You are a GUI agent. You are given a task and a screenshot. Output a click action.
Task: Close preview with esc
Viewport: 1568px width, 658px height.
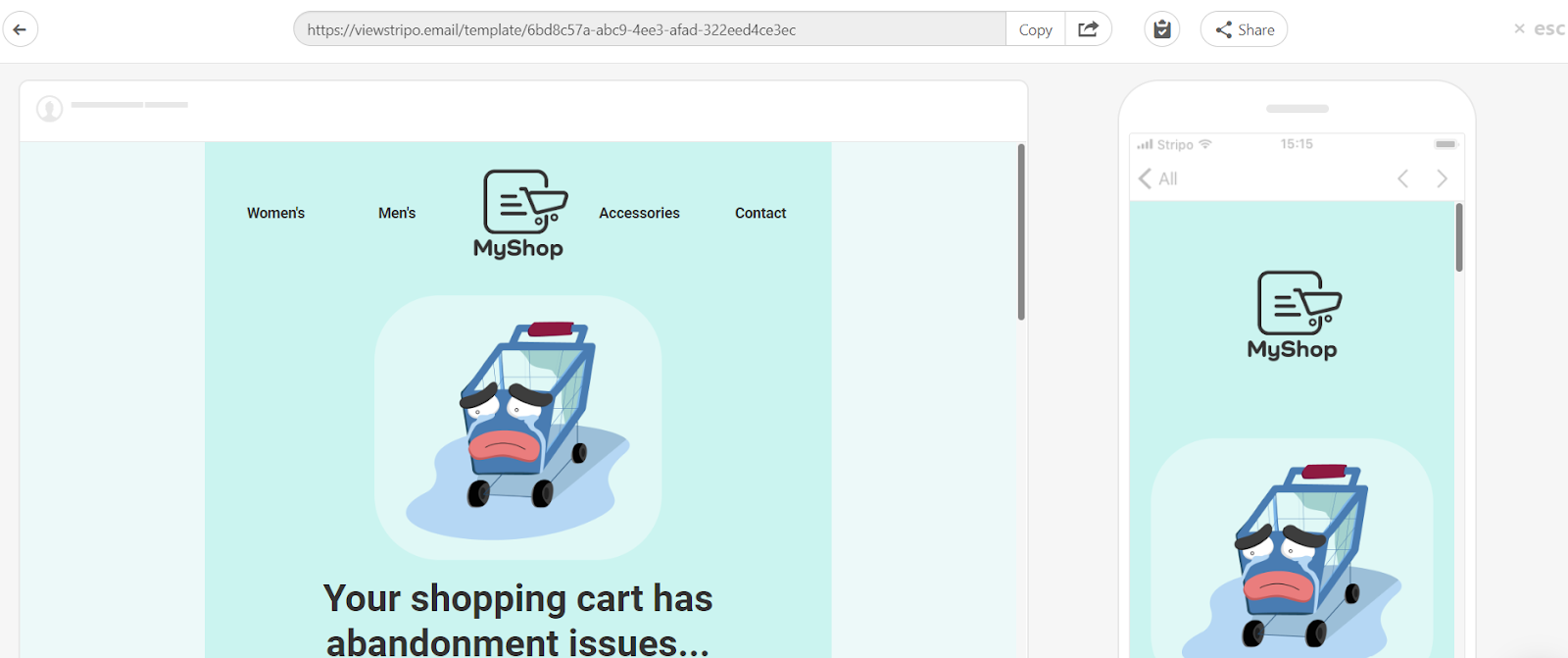point(1539,29)
